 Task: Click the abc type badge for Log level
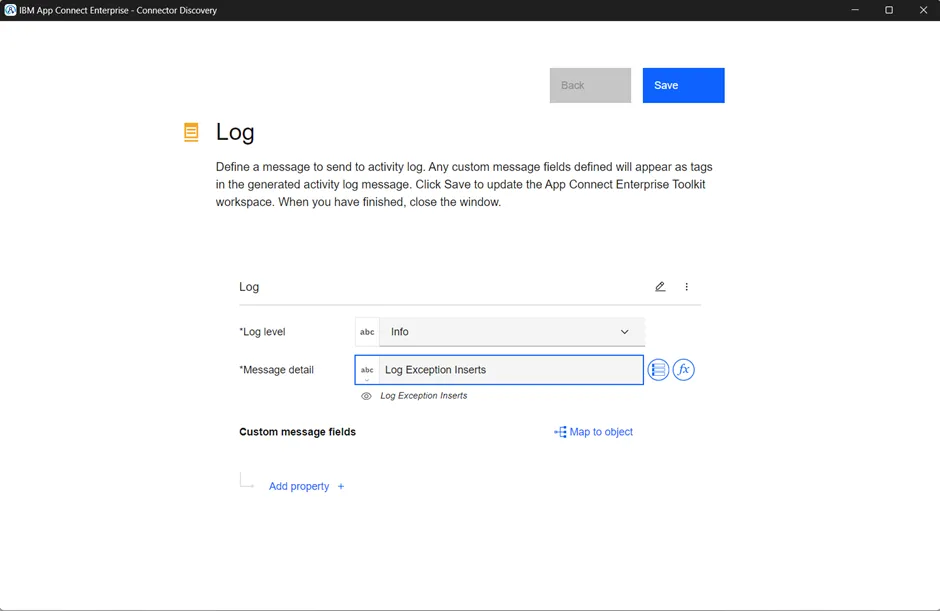367,332
